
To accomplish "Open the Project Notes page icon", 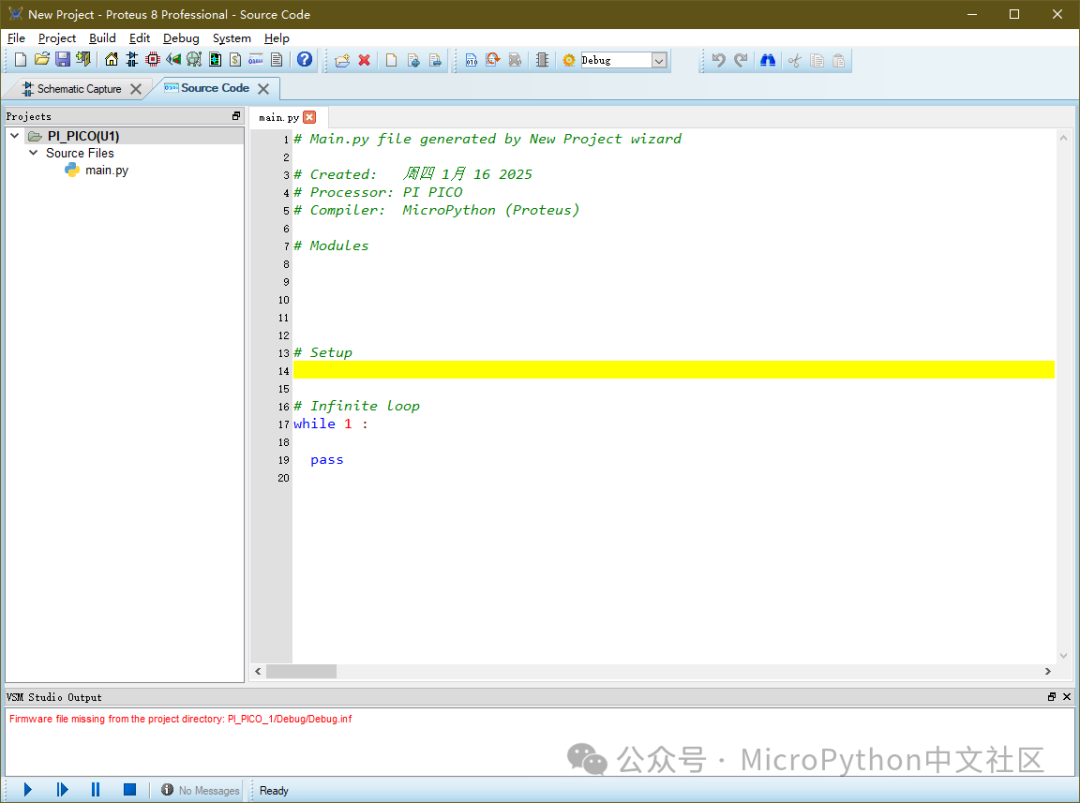I will (x=277, y=60).
